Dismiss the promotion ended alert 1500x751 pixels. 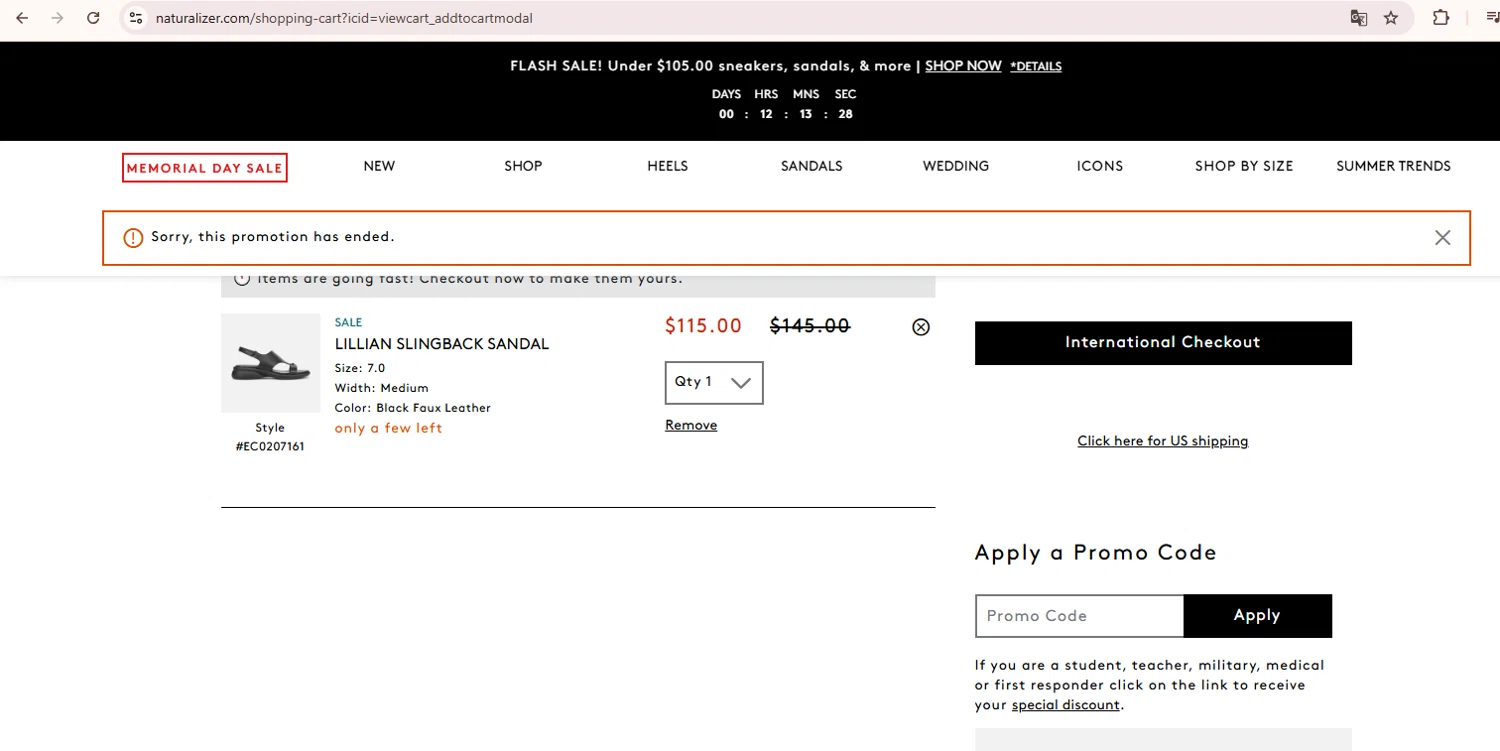[1442, 237]
